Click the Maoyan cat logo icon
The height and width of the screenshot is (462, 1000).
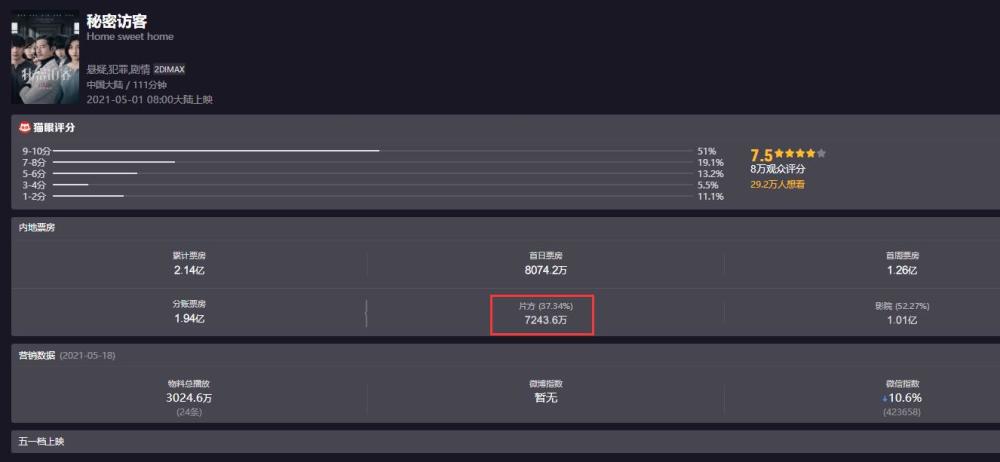tap(25, 128)
